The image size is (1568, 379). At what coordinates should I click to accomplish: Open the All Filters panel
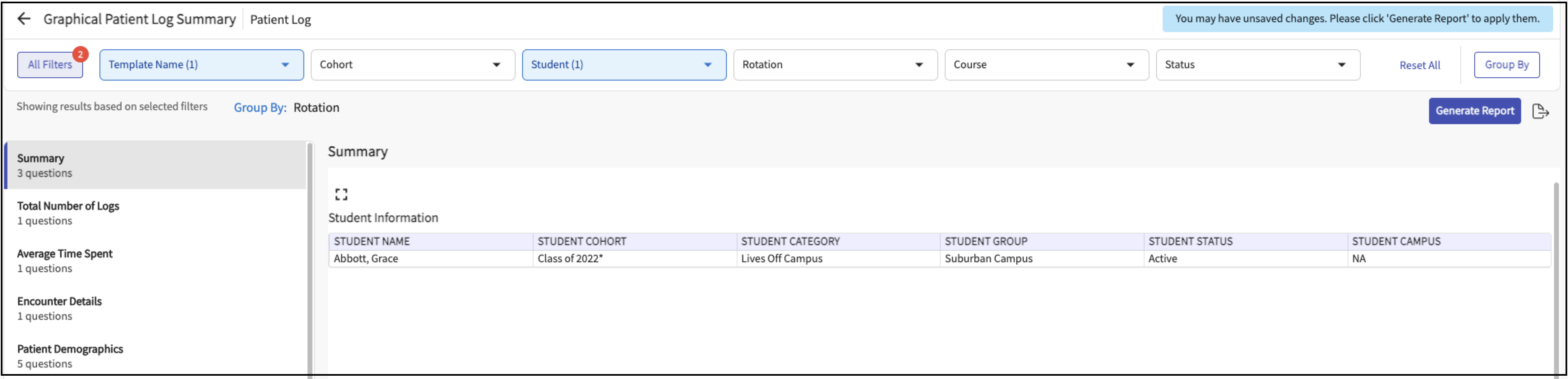[x=49, y=65]
